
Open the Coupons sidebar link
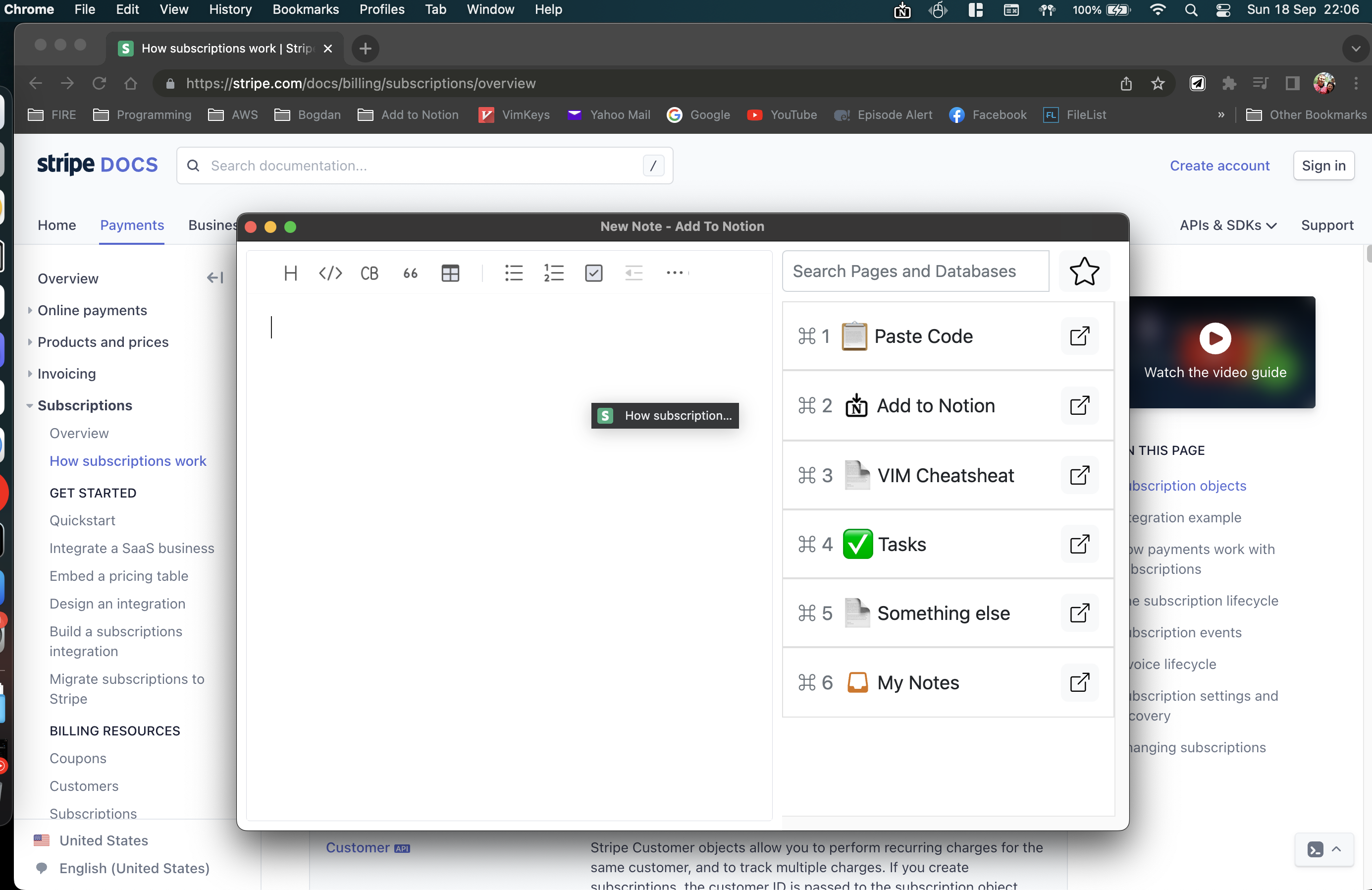point(78,758)
